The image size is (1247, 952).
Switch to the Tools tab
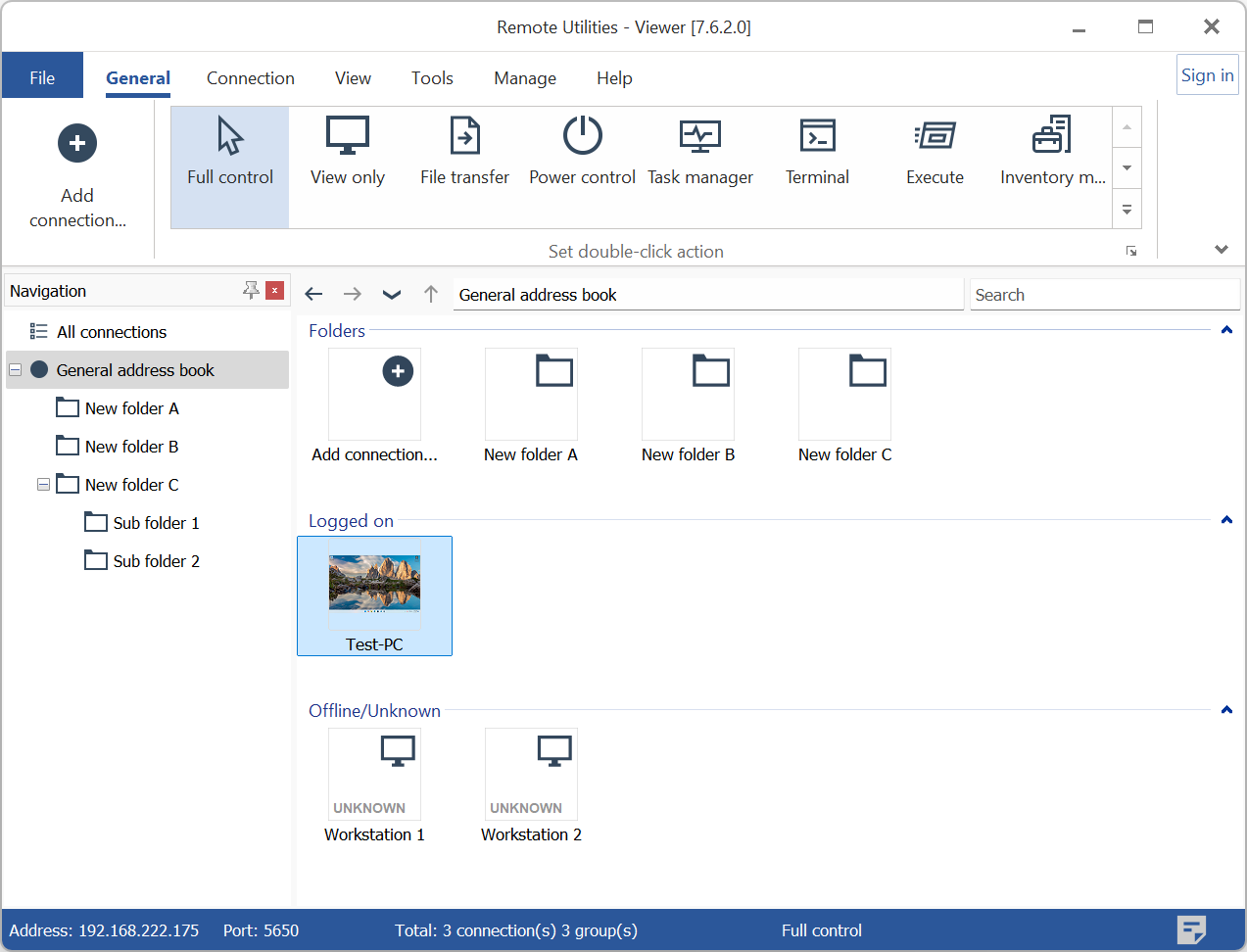tap(432, 78)
